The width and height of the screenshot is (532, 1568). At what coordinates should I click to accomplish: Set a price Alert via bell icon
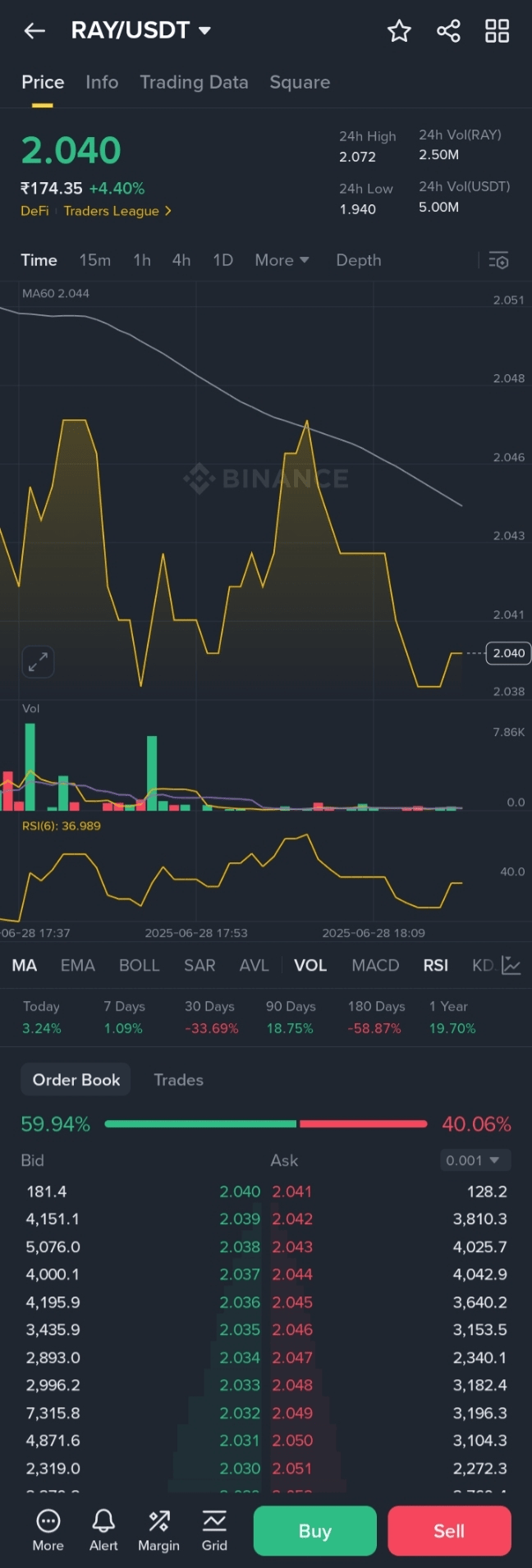103,1530
